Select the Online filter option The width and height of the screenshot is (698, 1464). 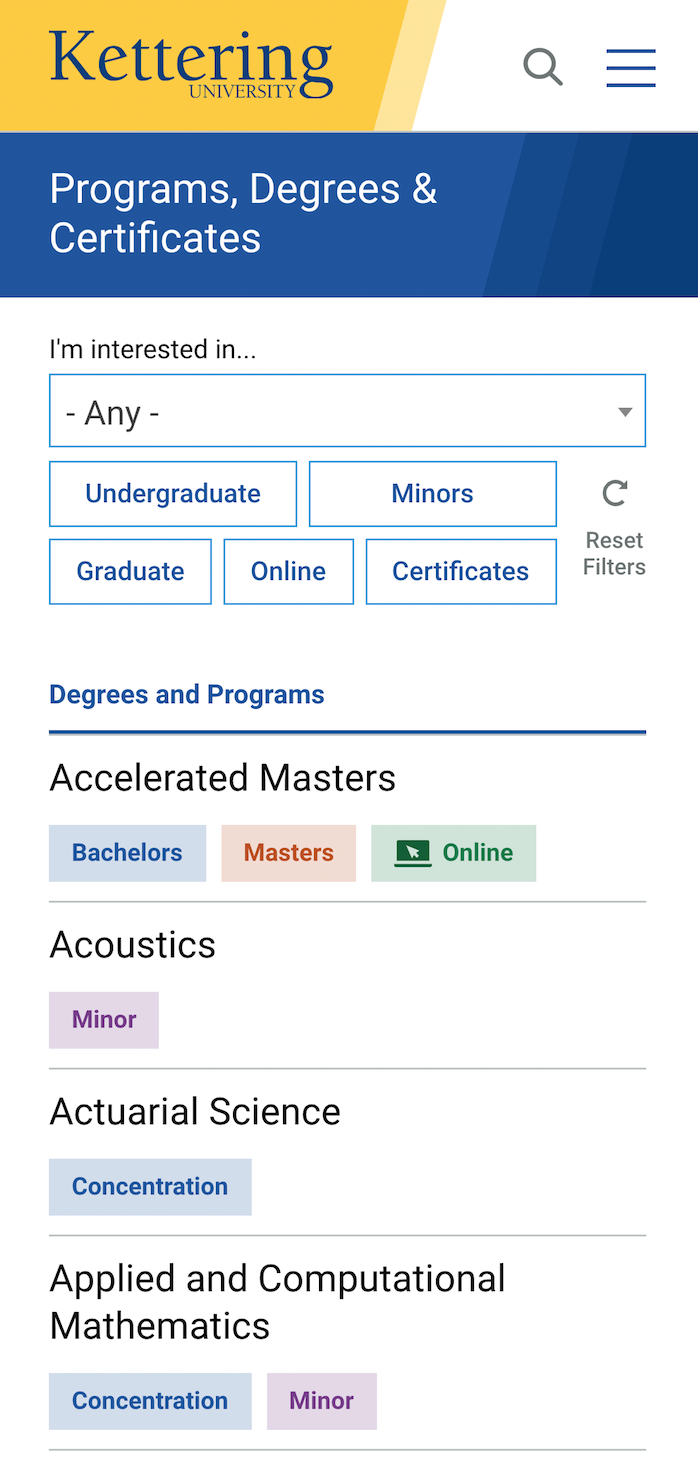click(x=288, y=570)
